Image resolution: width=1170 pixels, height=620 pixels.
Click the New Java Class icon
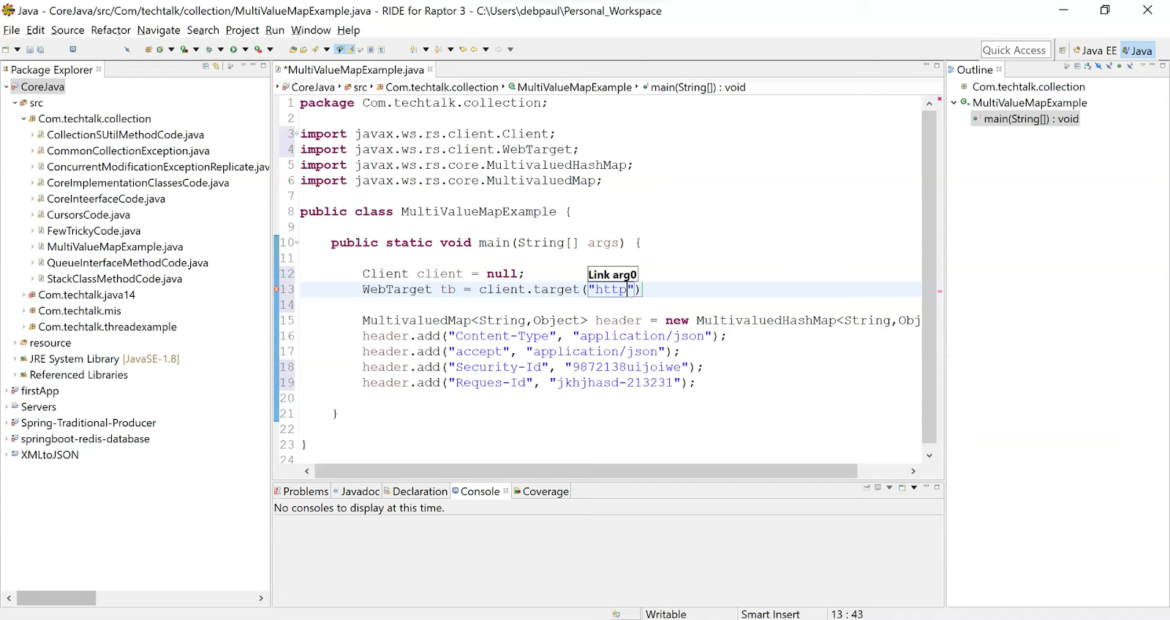[x=159, y=49]
